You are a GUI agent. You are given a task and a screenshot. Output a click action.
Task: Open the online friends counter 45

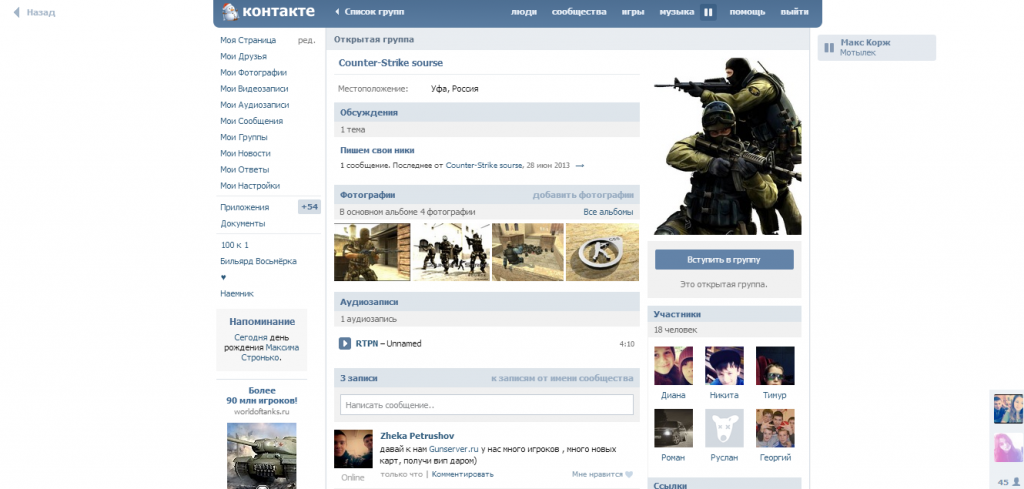click(1007, 481)
